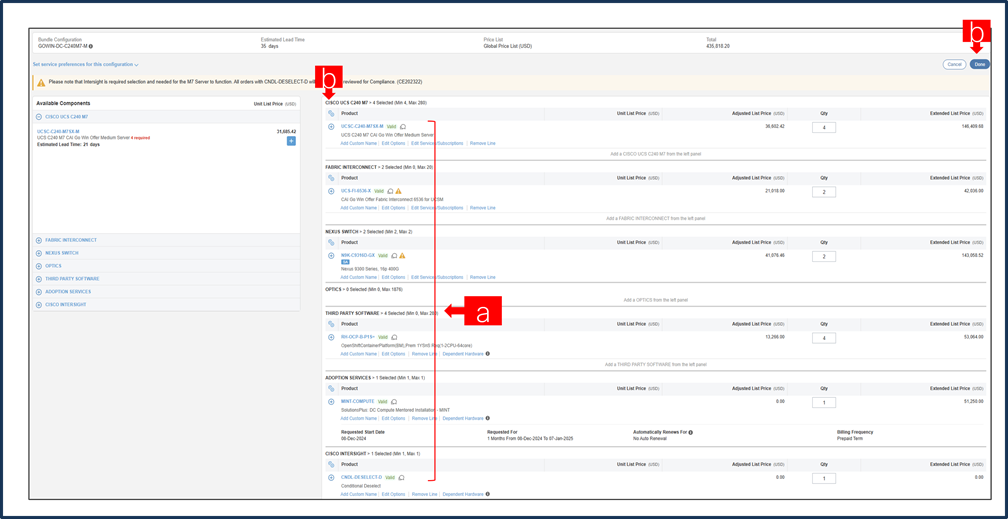Viewport: 1008px width, 519px height.
Task: Expand ADOPTION SERVICES in Available Components
Action: pyautogui.click(x=39, y=291)
